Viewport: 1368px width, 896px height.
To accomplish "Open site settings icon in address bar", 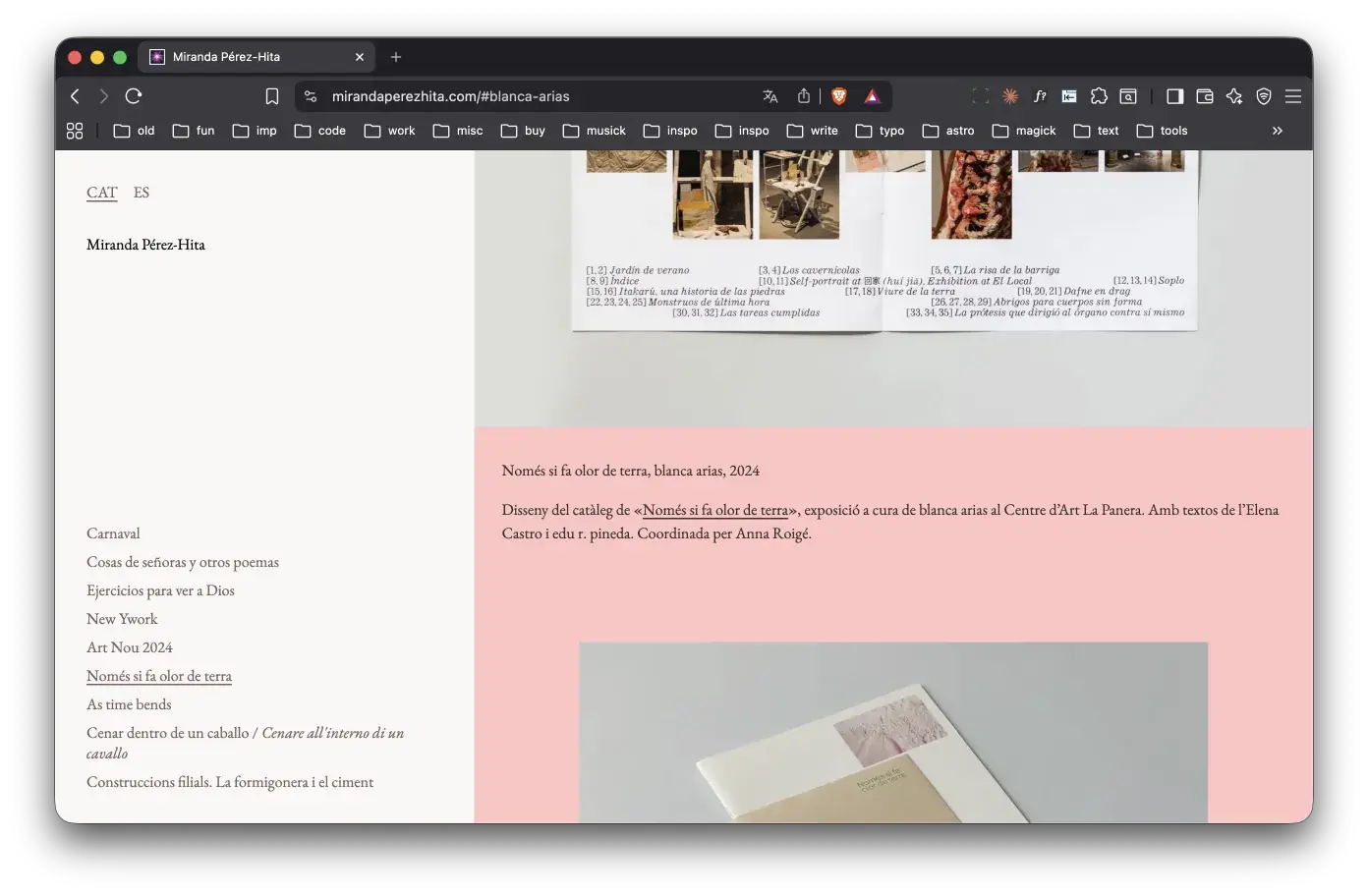I will coord(311,96).
